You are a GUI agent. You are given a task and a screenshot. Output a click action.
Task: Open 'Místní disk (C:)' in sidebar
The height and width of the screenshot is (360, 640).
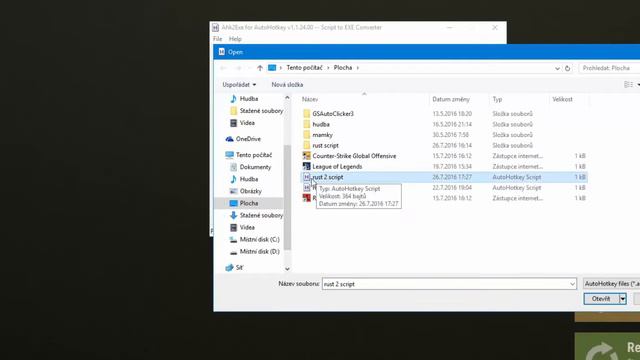[259, 240]
